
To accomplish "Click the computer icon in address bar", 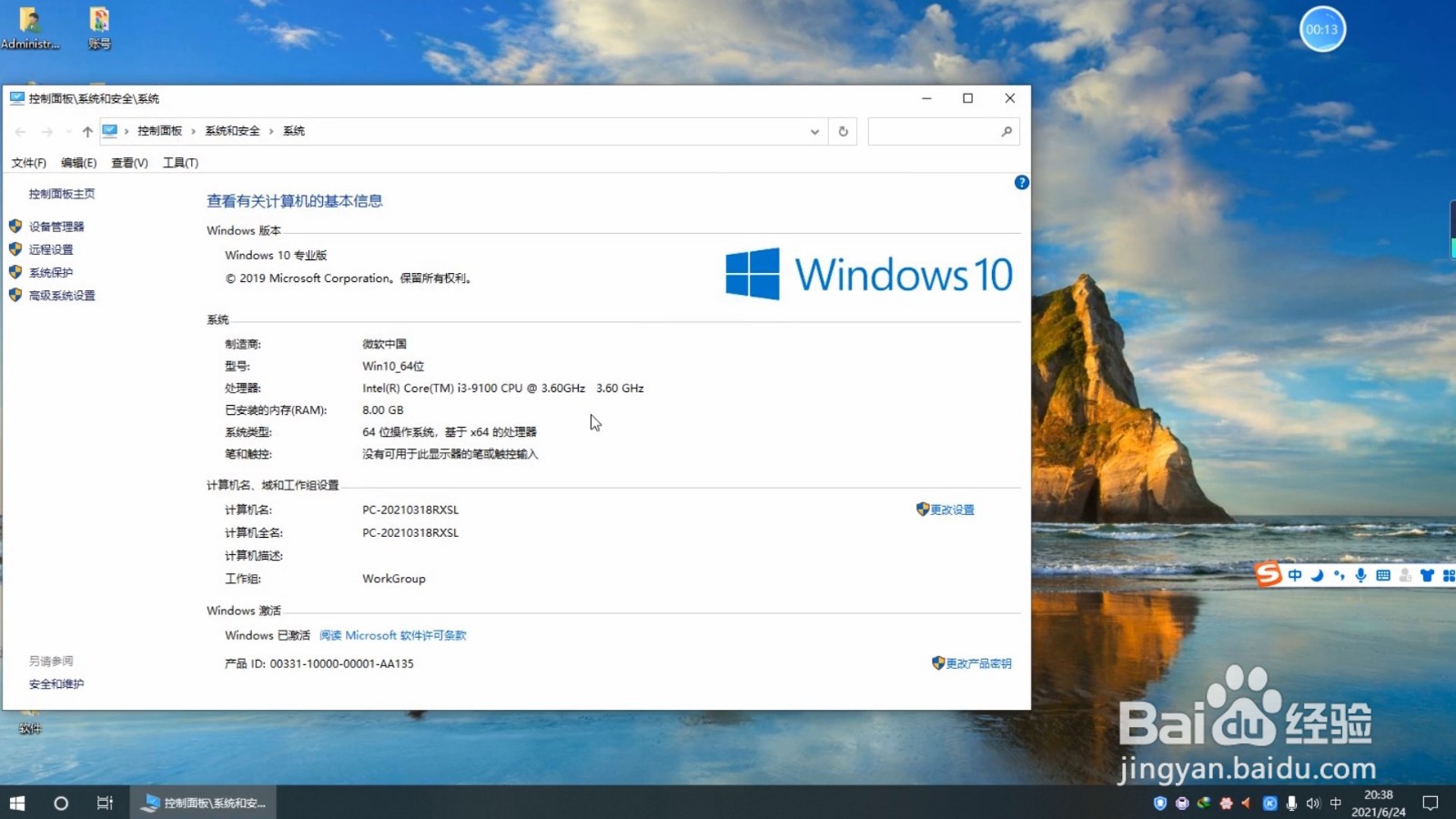I will click(x=110, y=131).
